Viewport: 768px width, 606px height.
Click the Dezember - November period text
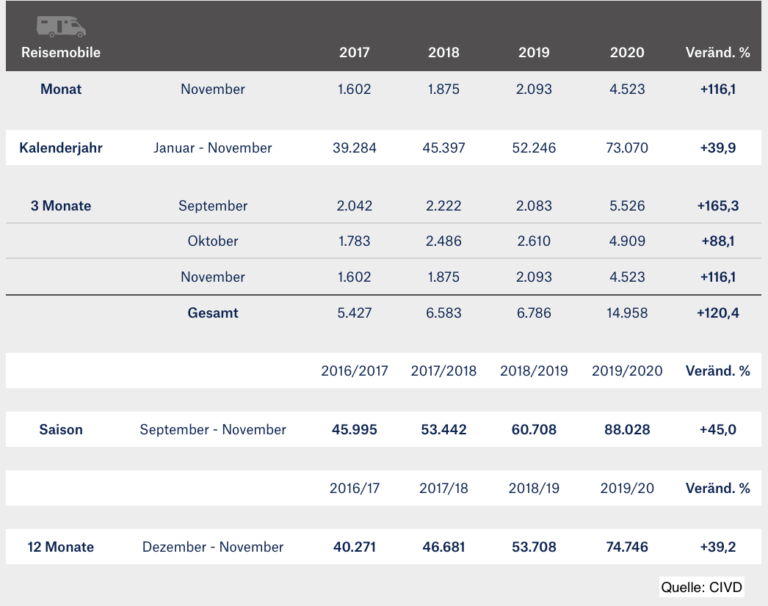coord(213,547)
